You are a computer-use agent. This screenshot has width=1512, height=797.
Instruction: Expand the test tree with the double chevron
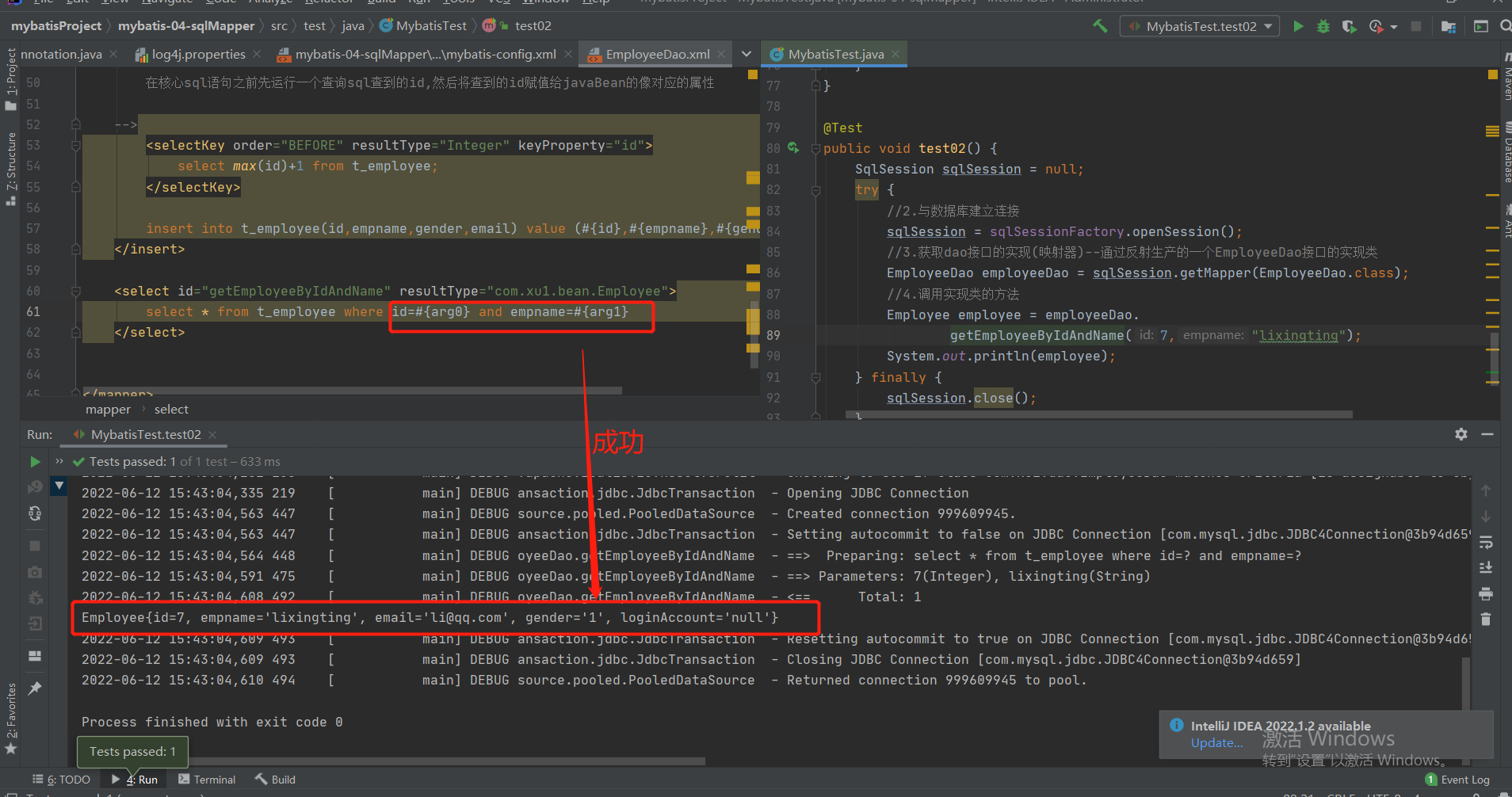(59, 461)
